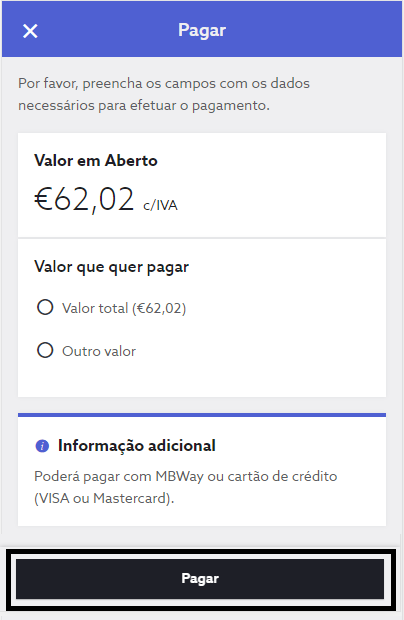Click the "Por favor, preencha os campos" instruction text
Screen dimensions: 404x620
tap(164, 83)
